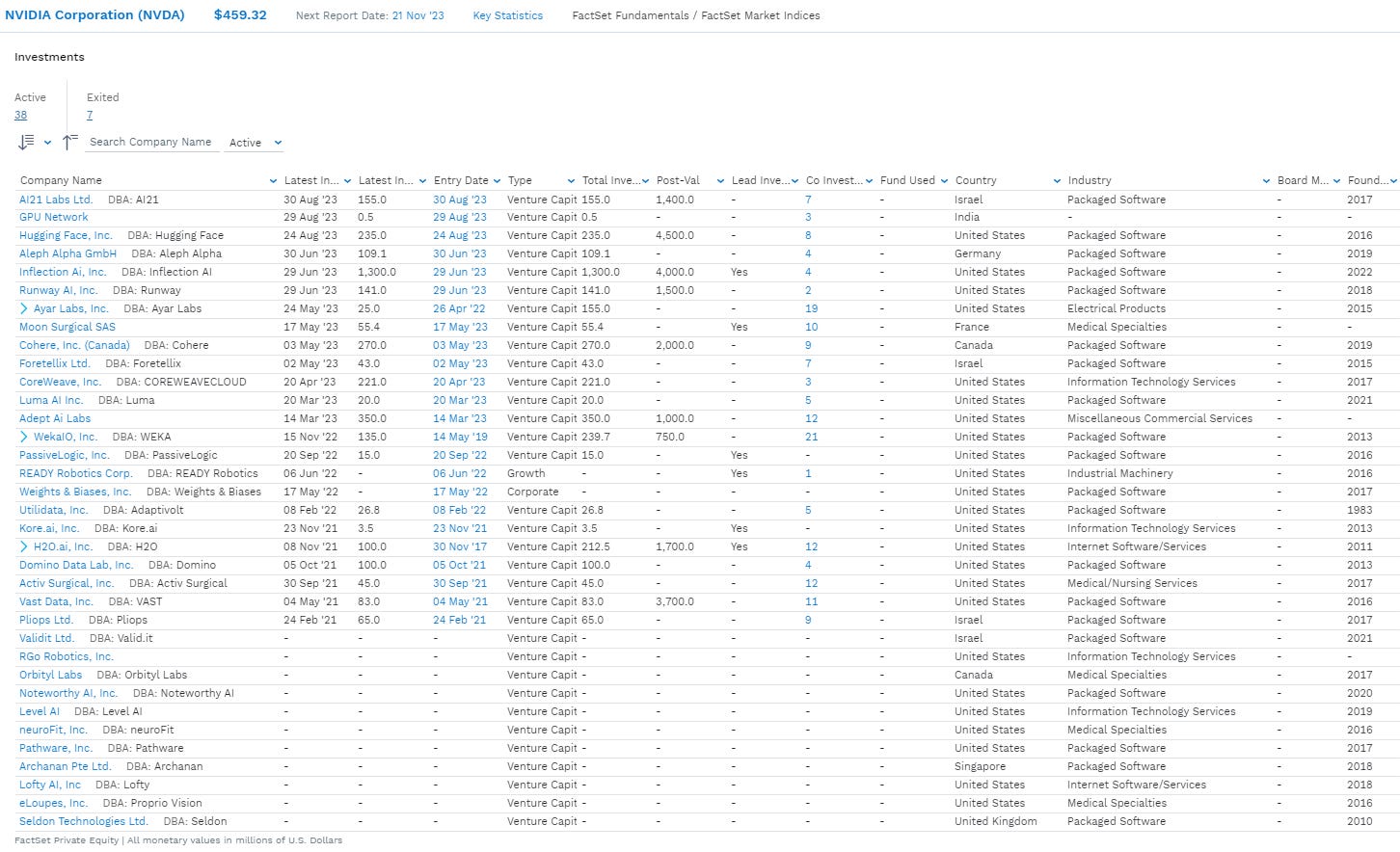Screen dimensions: 1400x852
Task: Open the GPU Network company link
Action: tap(53, 217)
